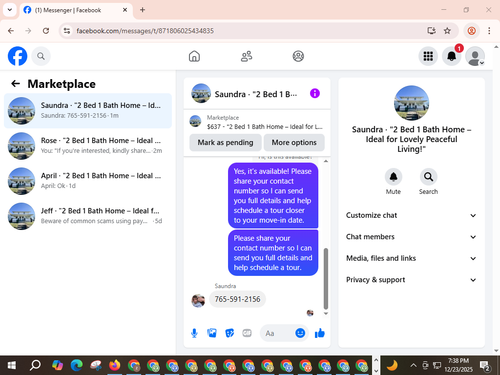This screenshot has height=375, width=500.
Task: Expand Privacy & support section
Action: pyautogui.click(x=411, y=280)
